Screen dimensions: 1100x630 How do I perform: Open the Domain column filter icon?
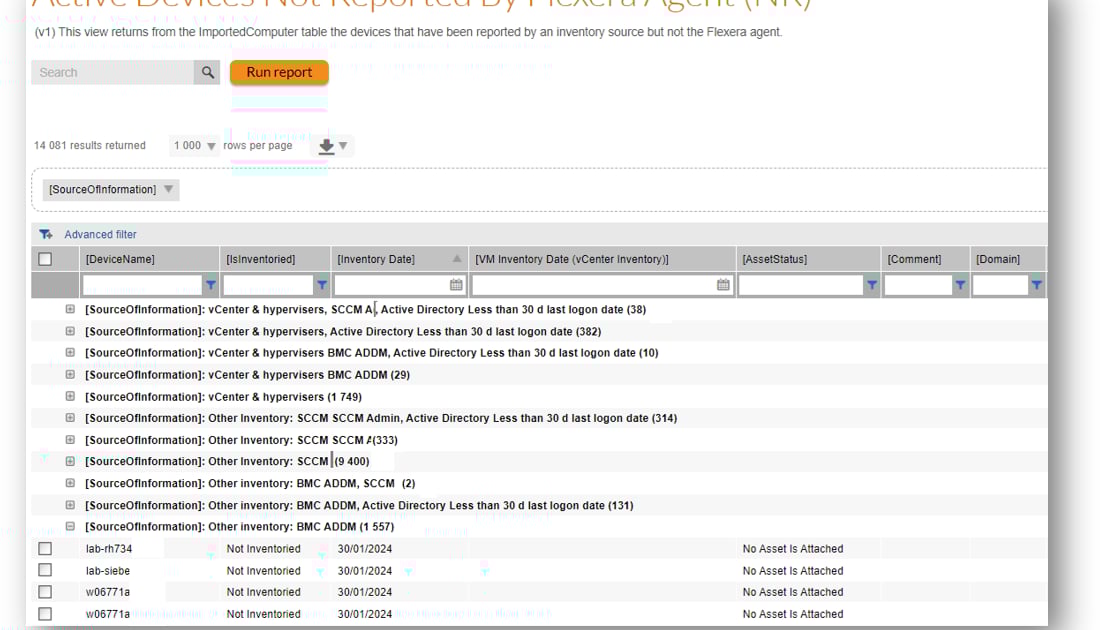1037,284
